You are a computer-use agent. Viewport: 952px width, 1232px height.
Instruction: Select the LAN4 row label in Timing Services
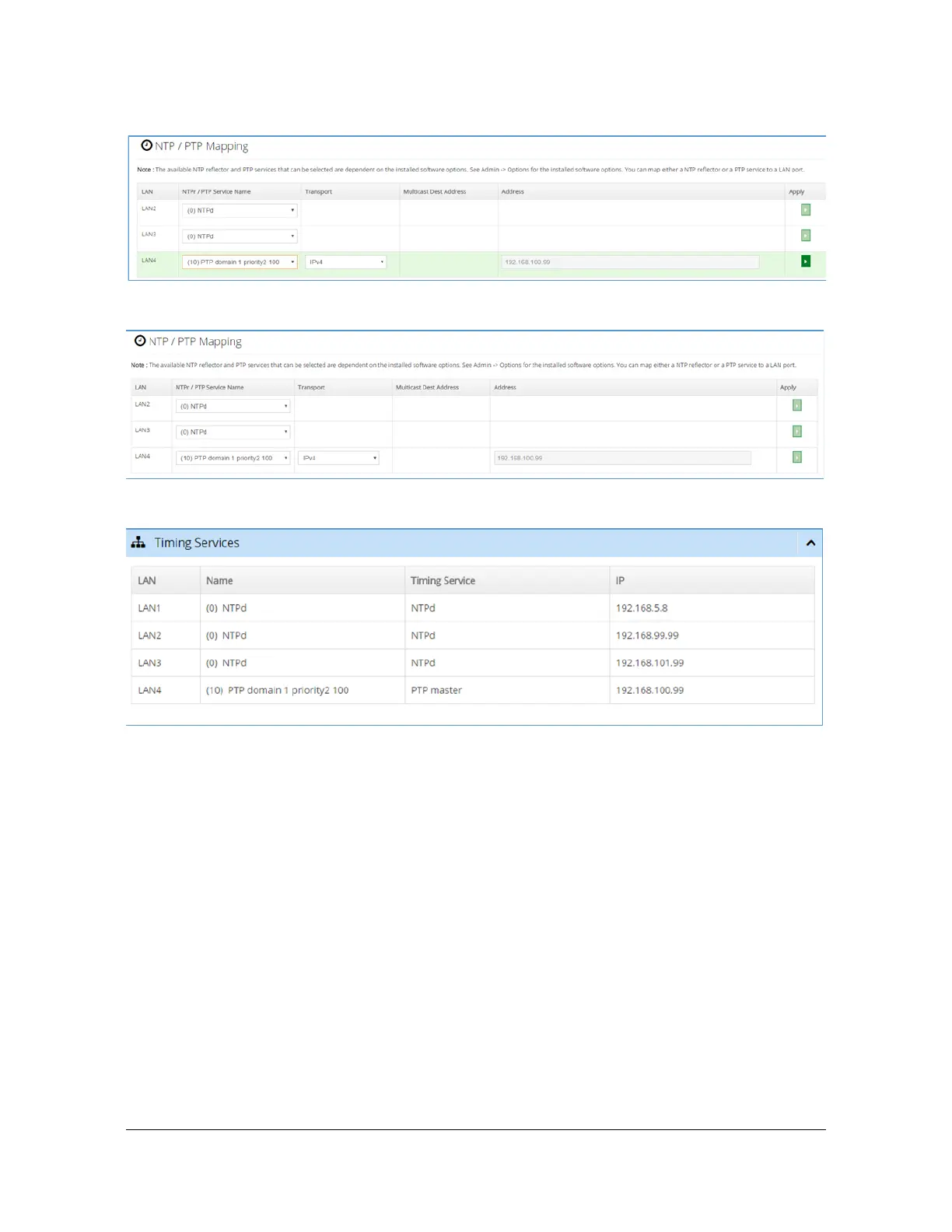149,690
